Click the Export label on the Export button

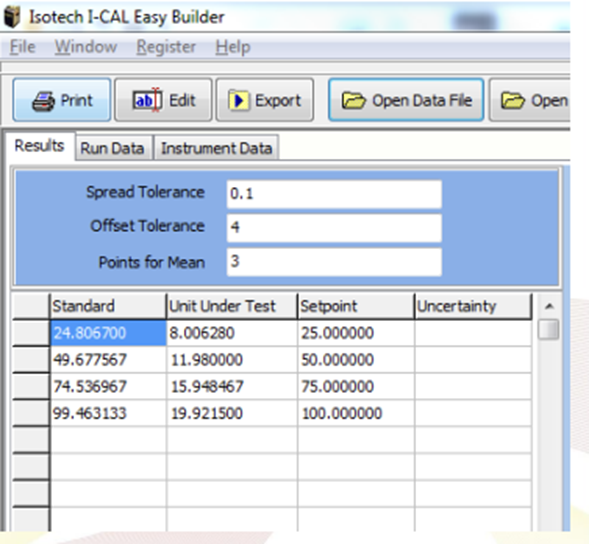point(278,100)
